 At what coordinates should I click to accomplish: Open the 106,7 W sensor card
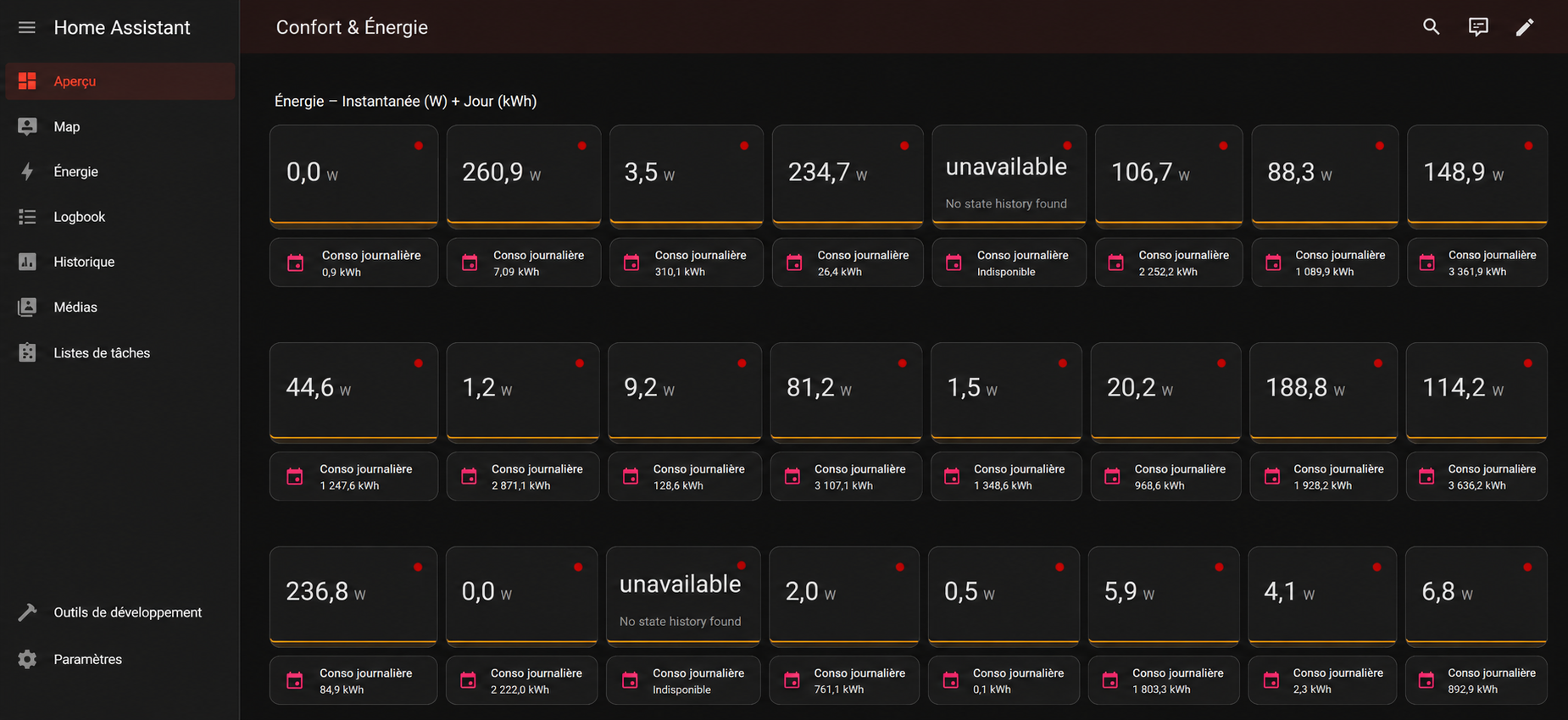pos(1169,176)
